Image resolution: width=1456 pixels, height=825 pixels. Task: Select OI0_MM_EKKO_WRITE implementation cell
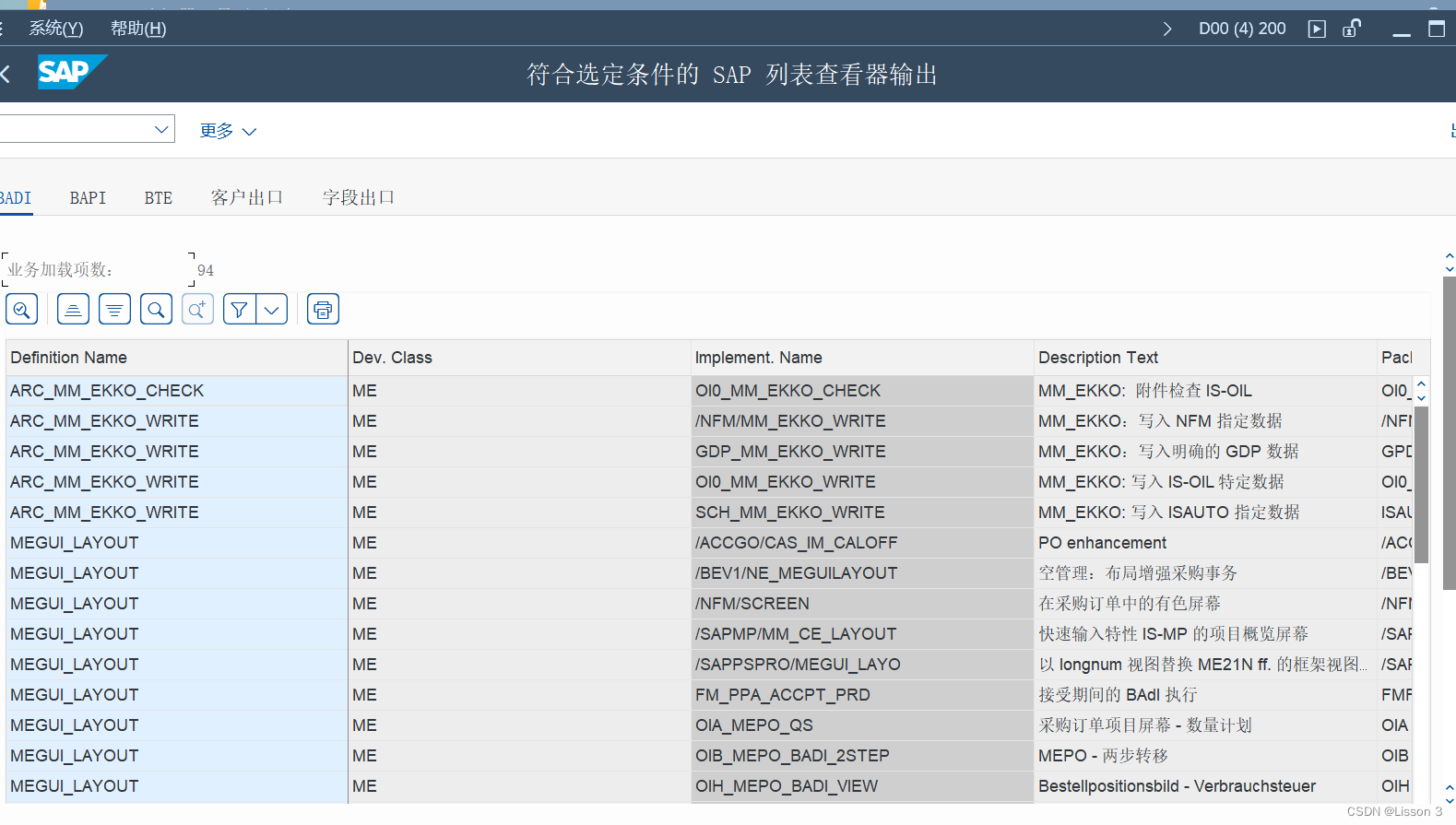click(x=862, y=482)
